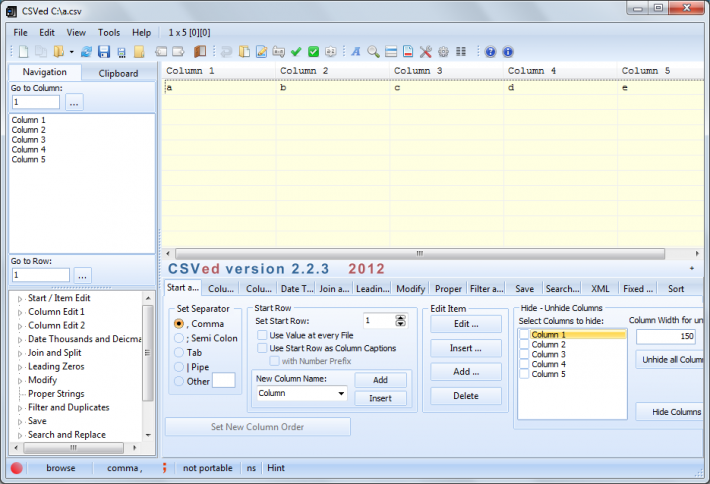The height and width of the screenshot is (484, 710).
Task: Open the Edit menu
Action: (x=47, y=33)
